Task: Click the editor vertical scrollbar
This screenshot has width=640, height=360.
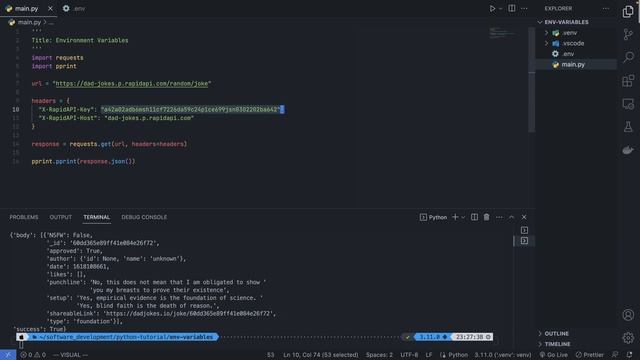Action: [x=531, y=80]
